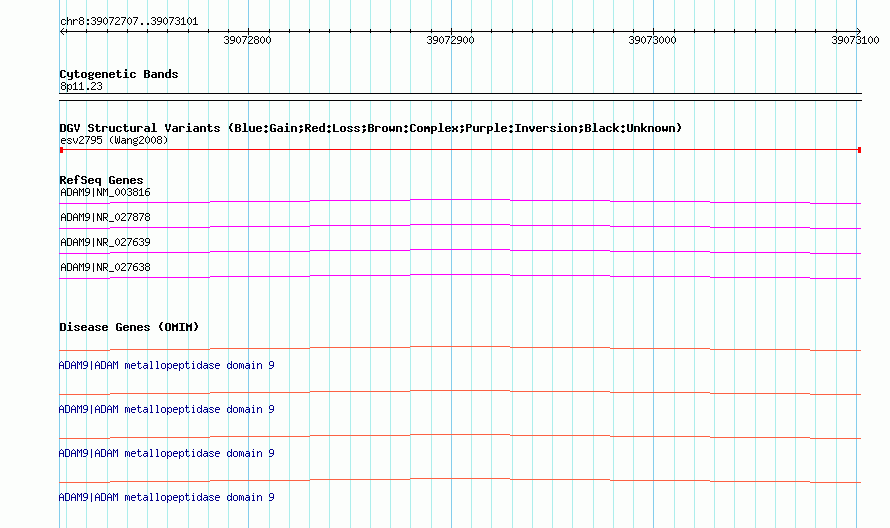This screenshot has width=890, height=528.
Task: Select ruler position 39072900
Action: [x=450, y=40]
